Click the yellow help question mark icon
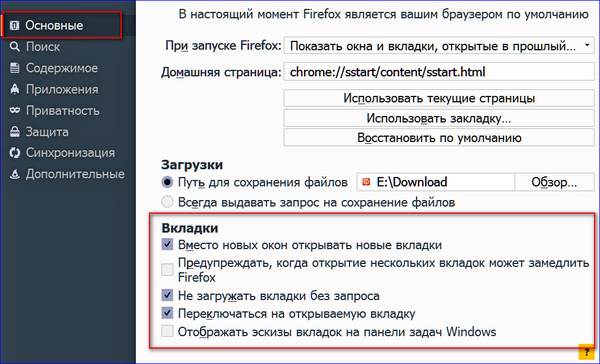The width and height of the screenshot is (600, 364). click(x=586, y=352)
